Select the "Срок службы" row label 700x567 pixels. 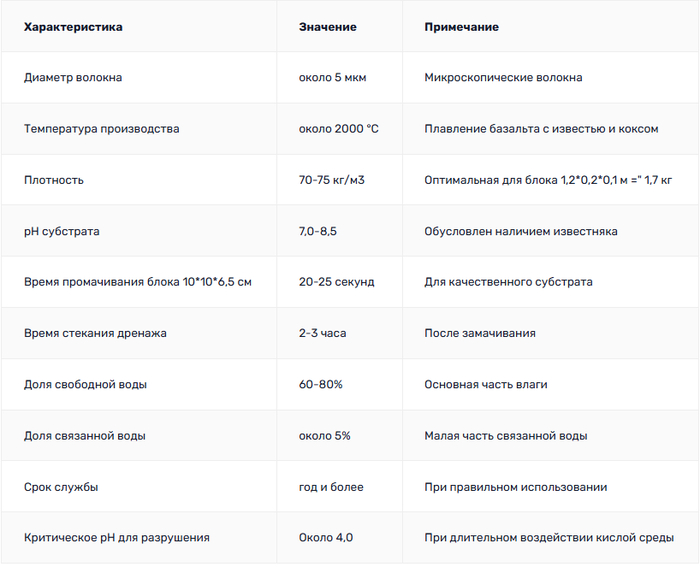(x=61, y=487)
